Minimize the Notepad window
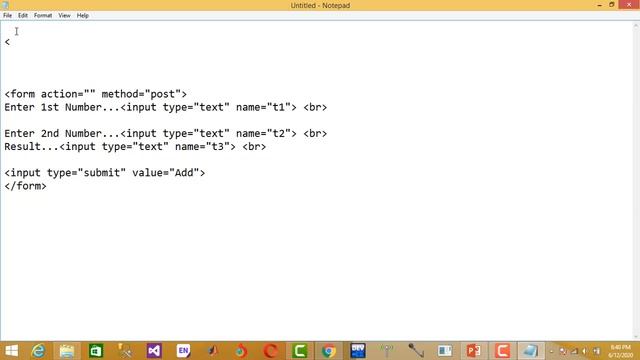 click(599, 5)
